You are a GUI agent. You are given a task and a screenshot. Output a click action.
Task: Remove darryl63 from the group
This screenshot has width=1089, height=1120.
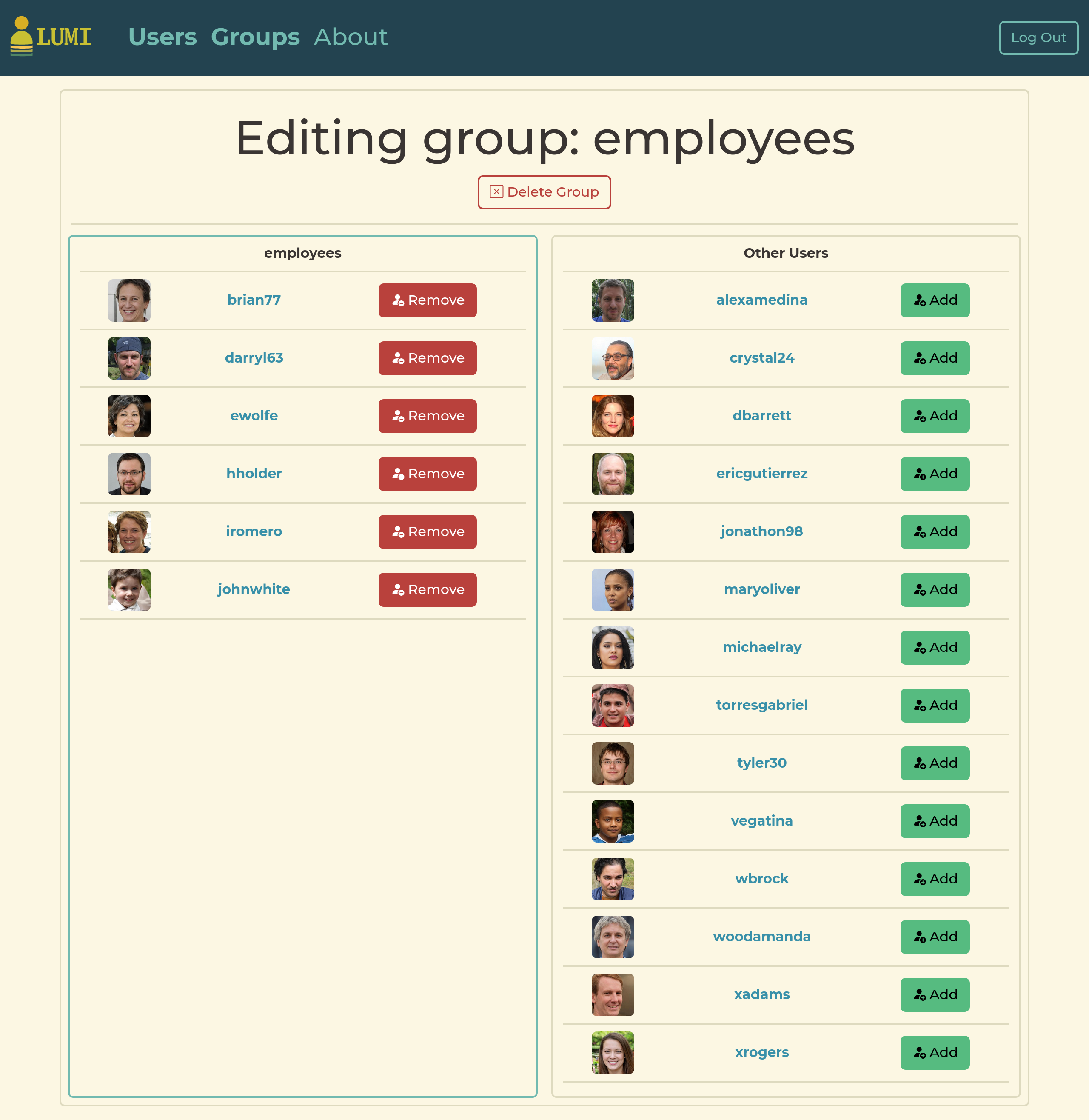pyautogui.click(x=427, y=358)
